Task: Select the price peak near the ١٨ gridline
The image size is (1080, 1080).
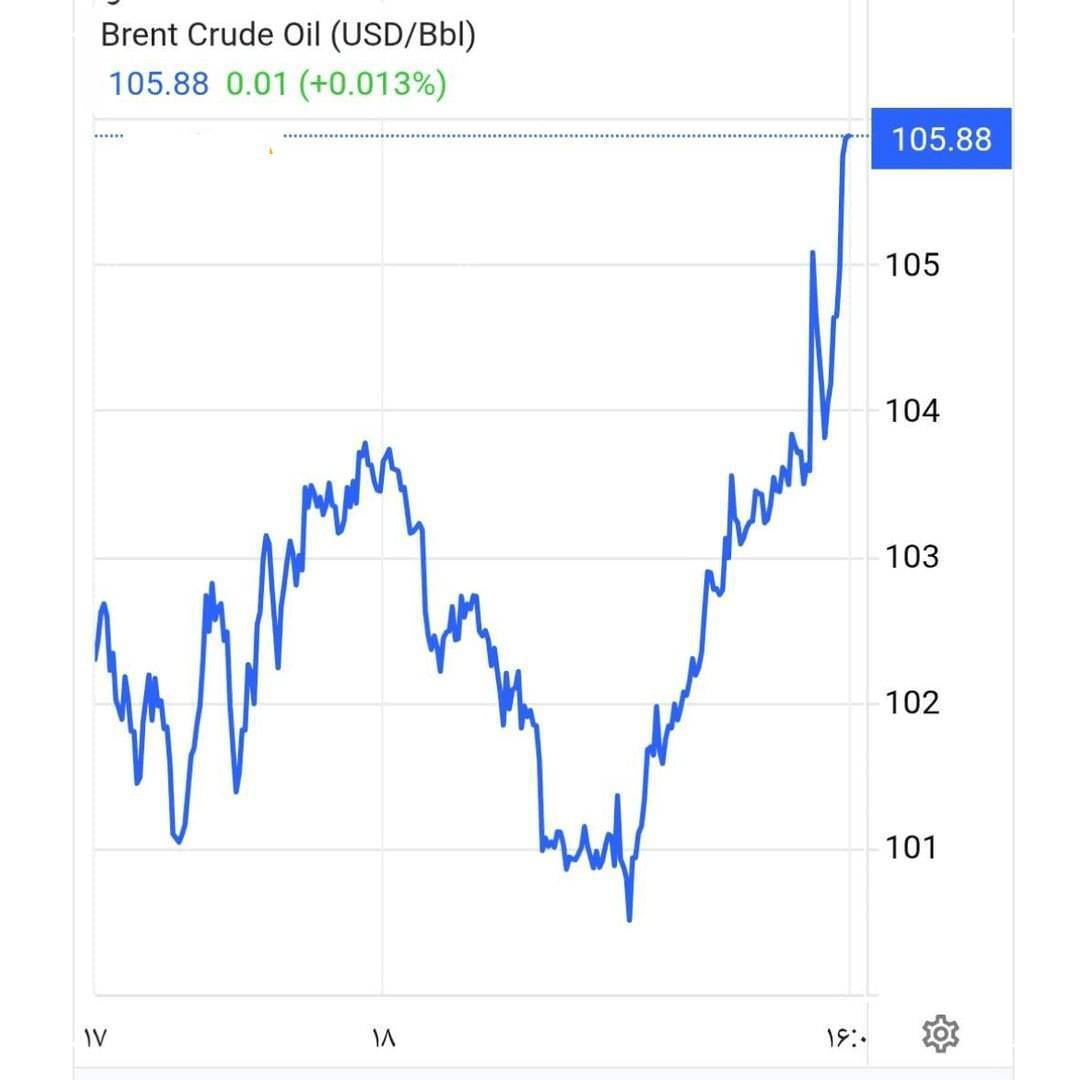Action: click(x=365, y=443)
